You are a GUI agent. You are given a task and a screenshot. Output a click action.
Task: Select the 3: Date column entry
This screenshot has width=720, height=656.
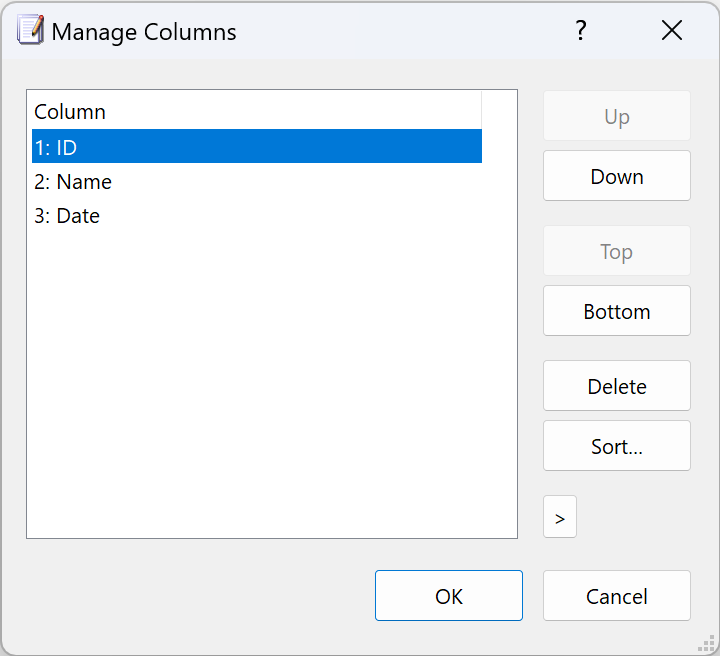[257, 216]
